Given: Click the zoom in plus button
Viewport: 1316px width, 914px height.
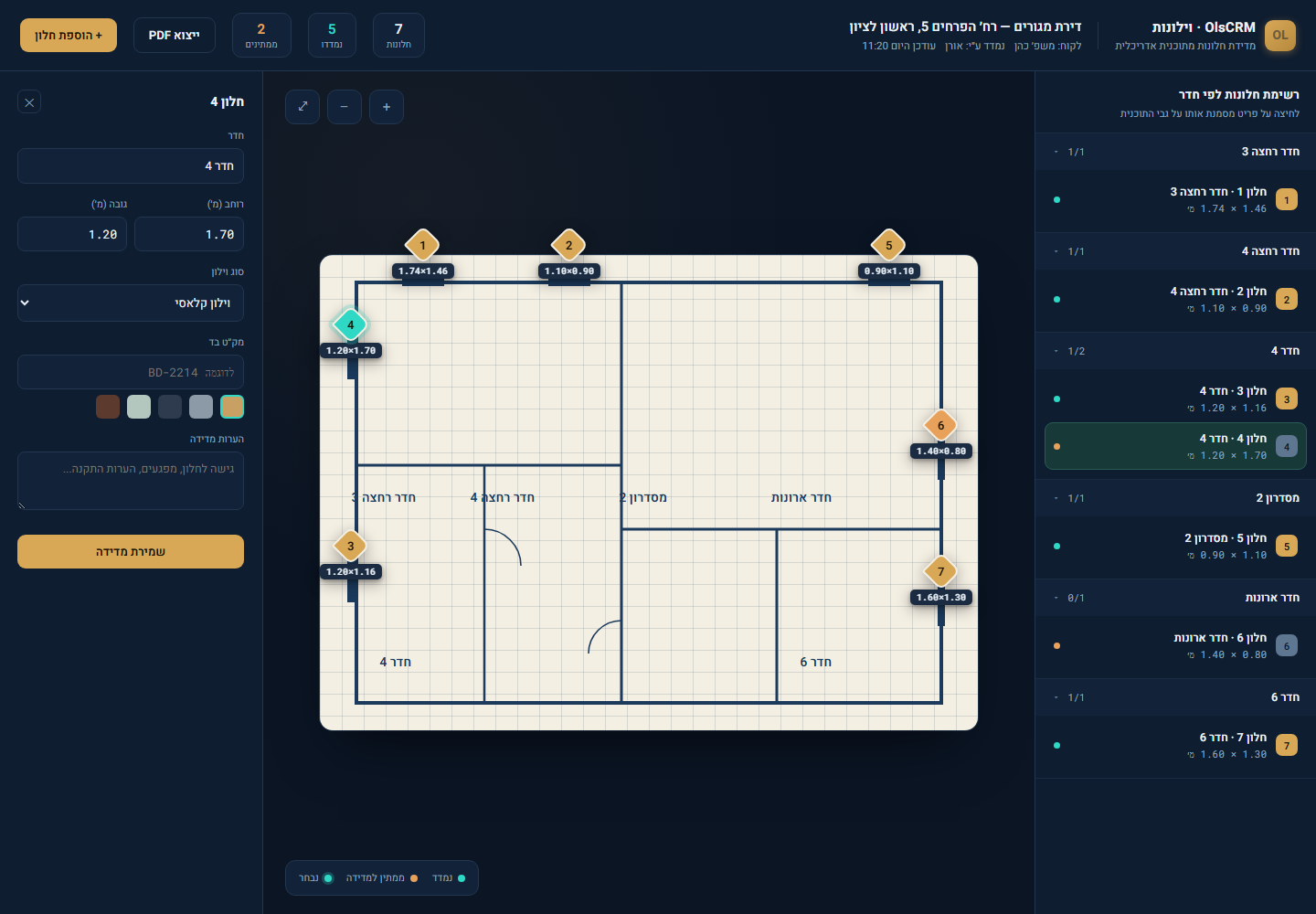Looking at the screenshot, I should click(x=387, y=107).
